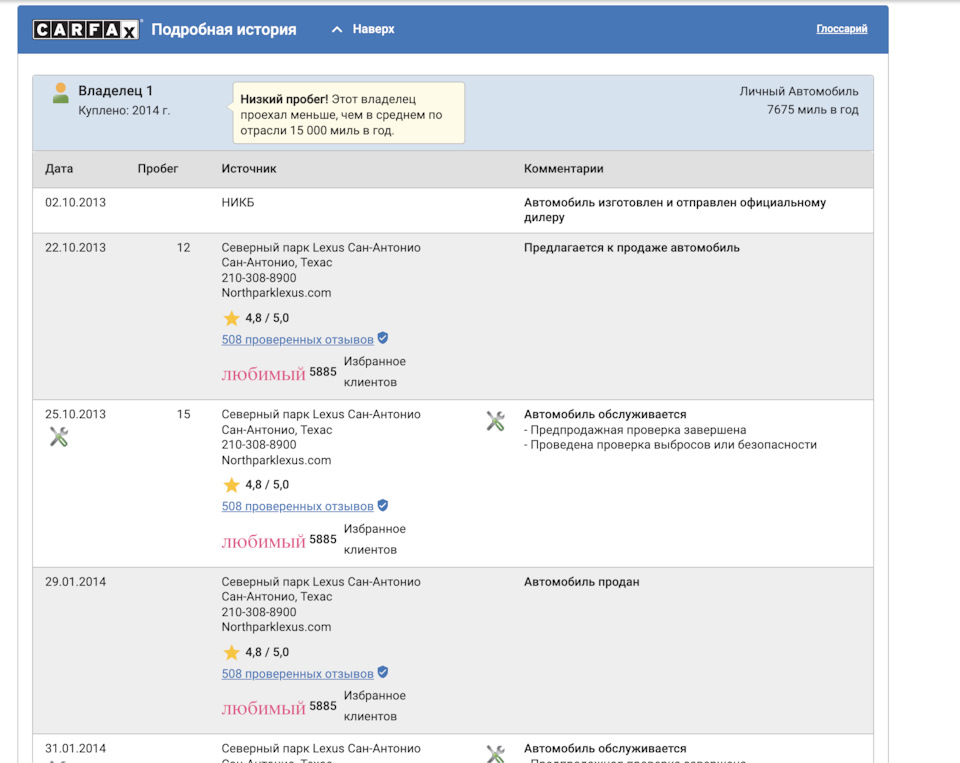
Task: Select date 02.10.2013
Action: click(75, 202)
